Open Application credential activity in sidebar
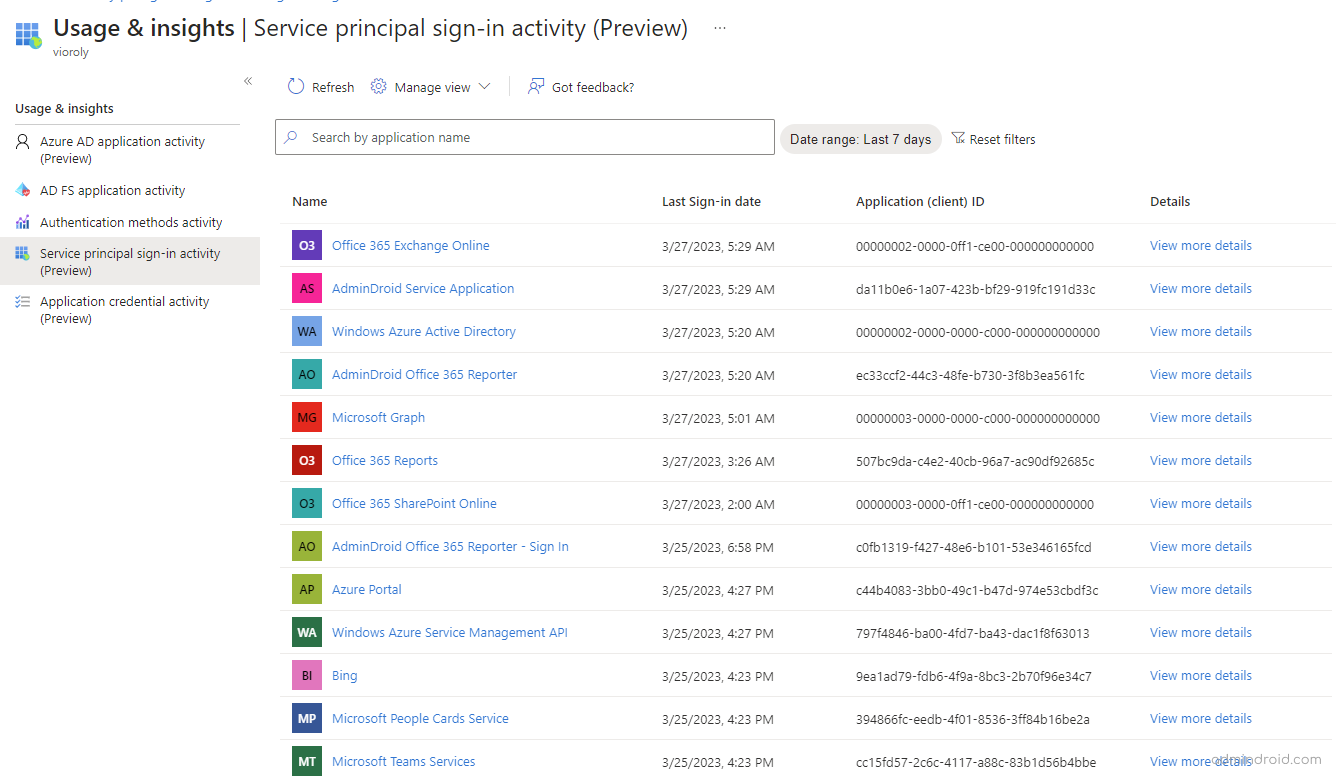This screenshot has height=780, width=1336. pyautogui.click(x=130, y=310)
